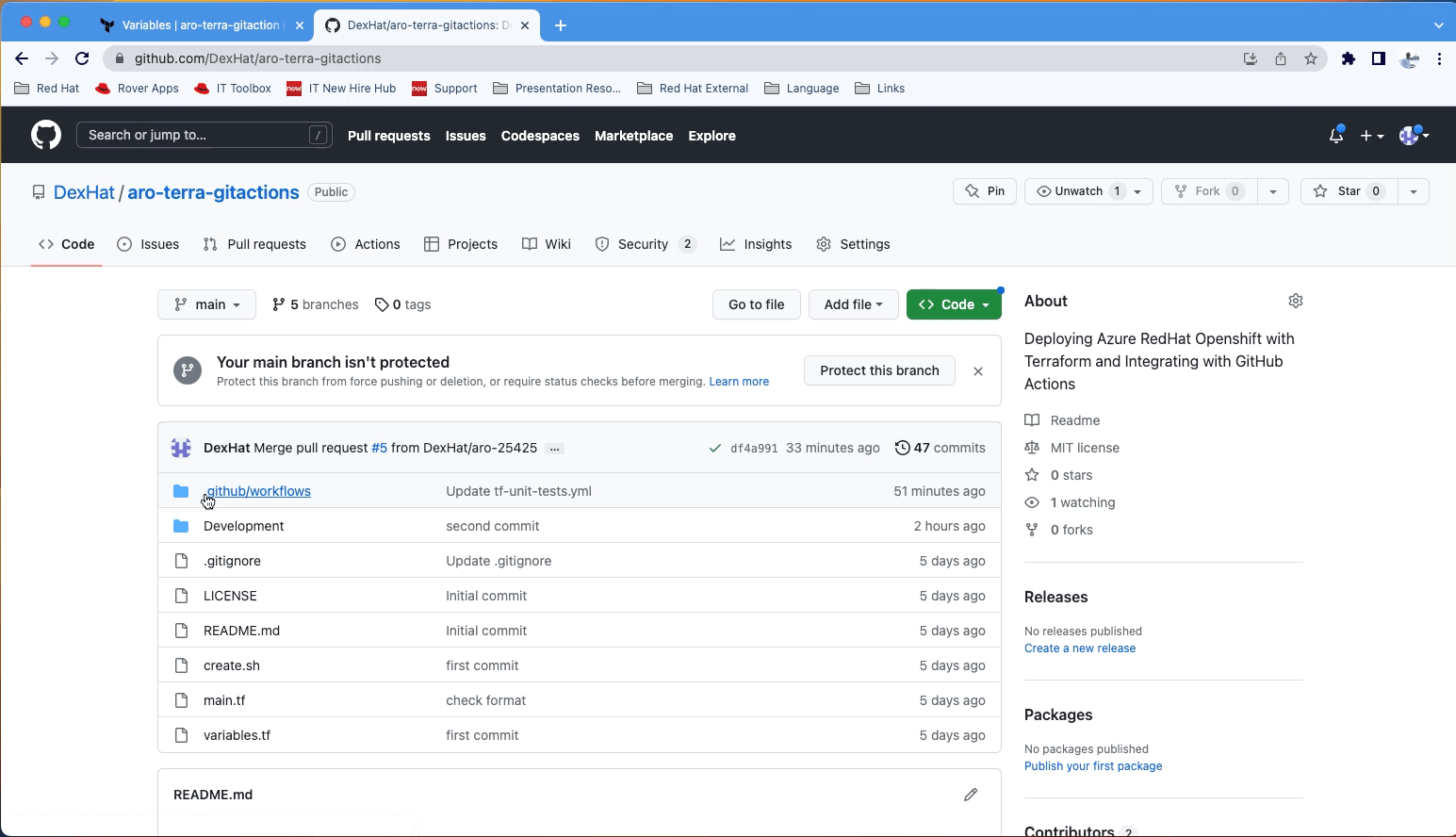Click DexHat avatar in latest commit row
1456x837 pixels.
click(x=181, y=448)
